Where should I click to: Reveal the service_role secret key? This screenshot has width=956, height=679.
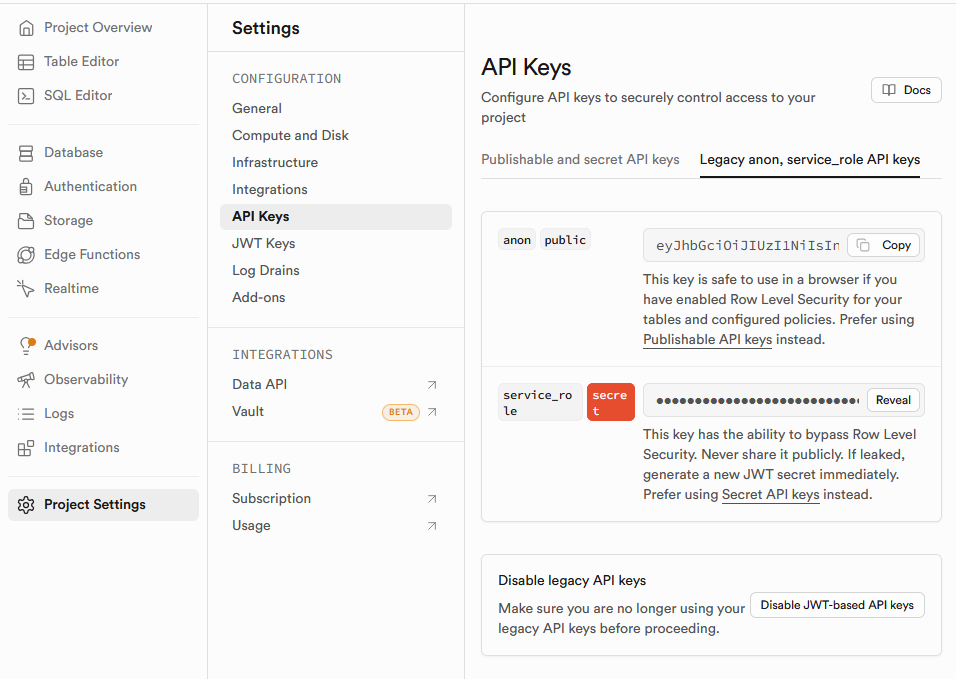[893, 400]
